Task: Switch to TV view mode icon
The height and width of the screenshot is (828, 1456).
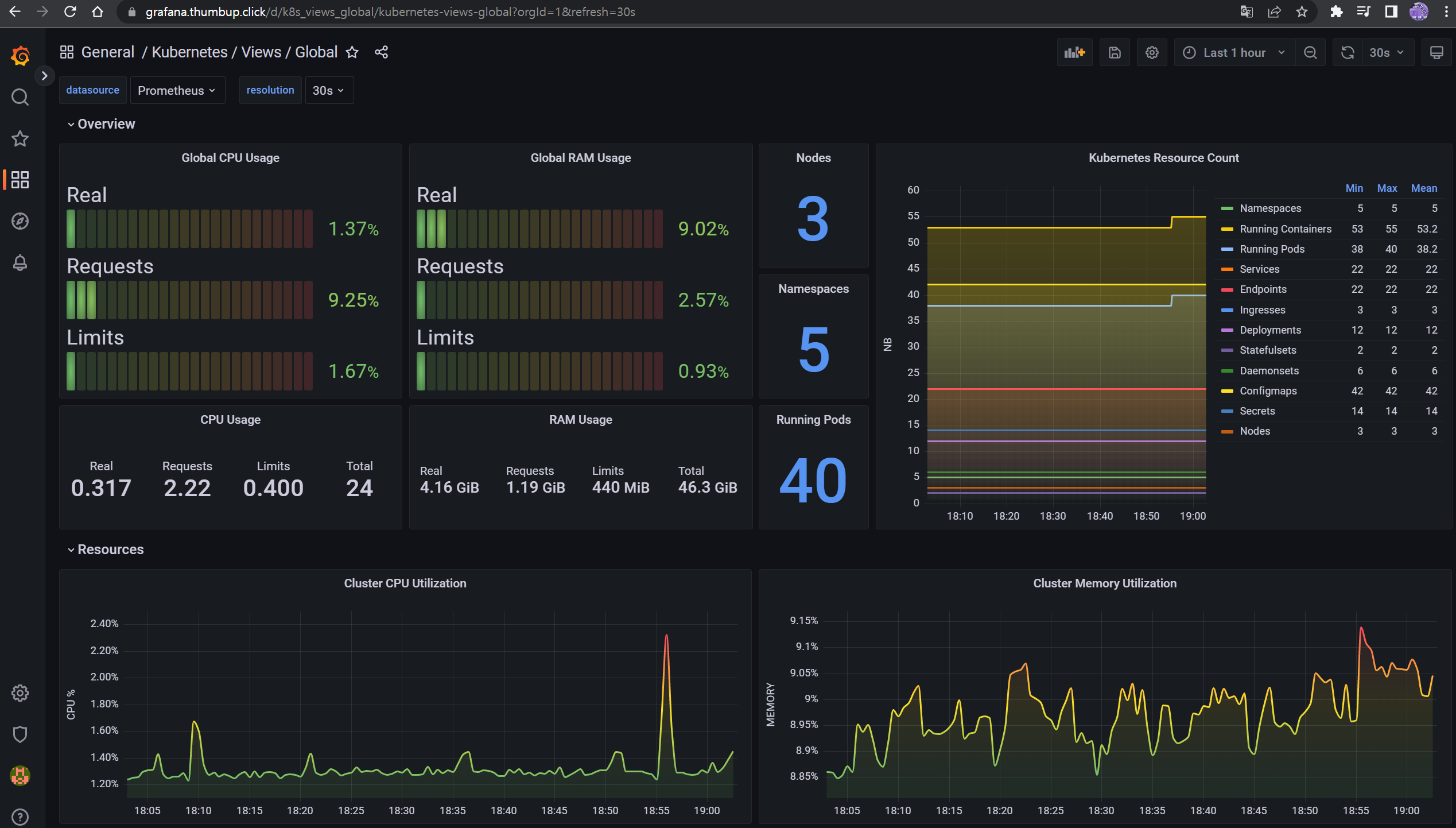Action: [x=1436, y=53]
